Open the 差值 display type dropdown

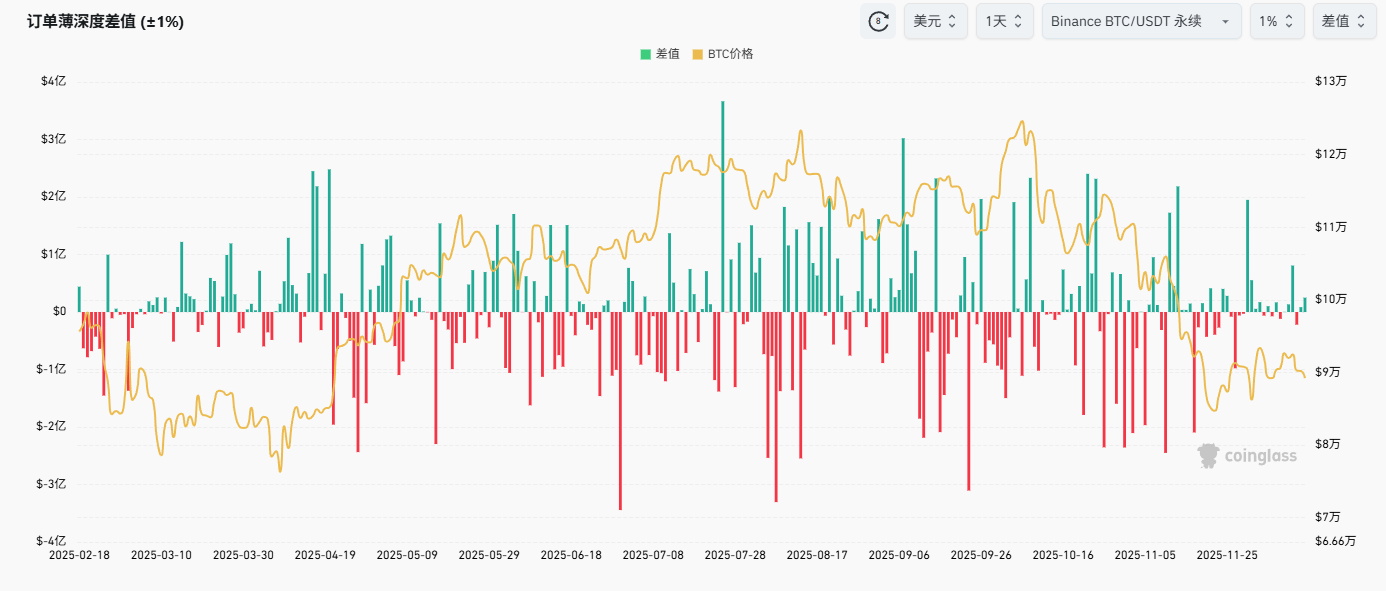point(1343,21)
